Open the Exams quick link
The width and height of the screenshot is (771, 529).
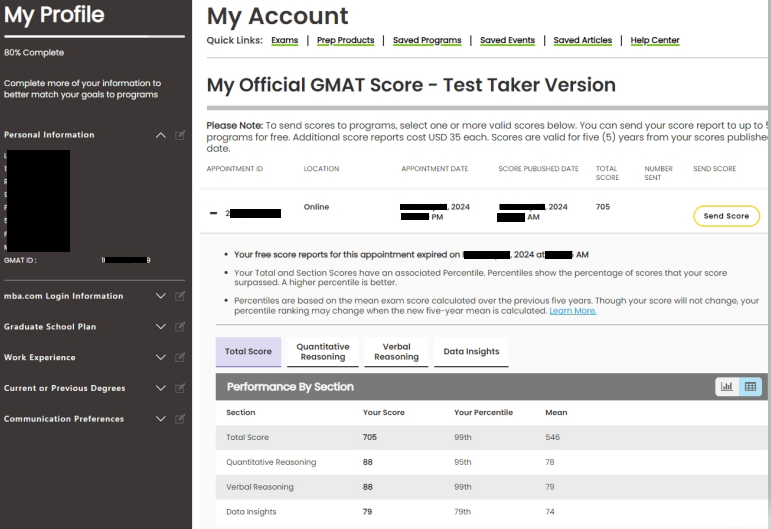pyautogui.click(x=285, y=40)
